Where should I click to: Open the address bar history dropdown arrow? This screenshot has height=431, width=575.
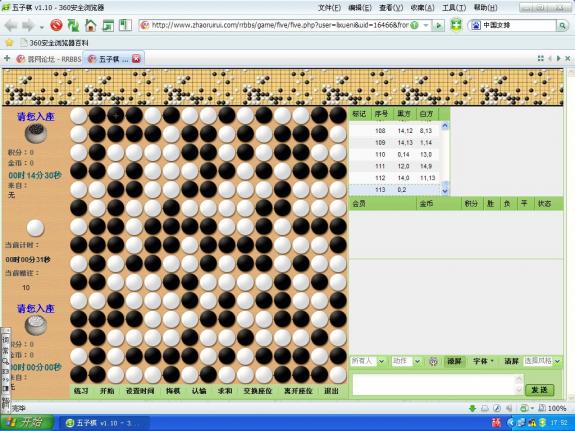(426, 25)
